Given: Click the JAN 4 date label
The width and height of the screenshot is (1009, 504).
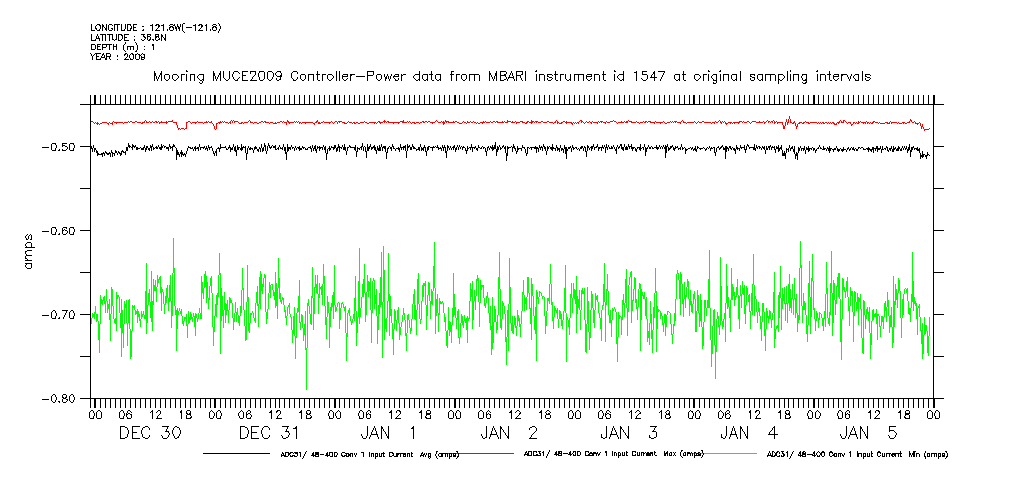Looking at the screenshot, I should pos(750,433).
